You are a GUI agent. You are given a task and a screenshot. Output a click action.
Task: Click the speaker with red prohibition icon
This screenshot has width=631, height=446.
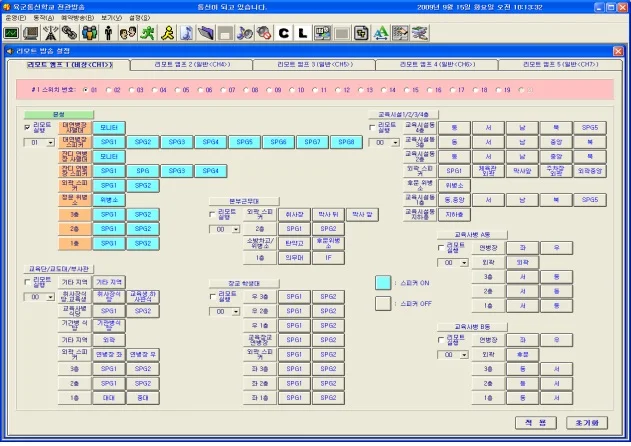(x=264, y=33)
